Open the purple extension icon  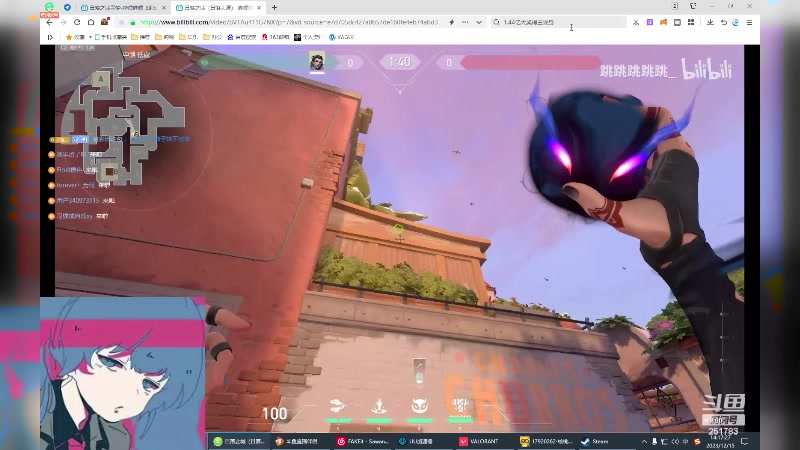coord(649,22)
